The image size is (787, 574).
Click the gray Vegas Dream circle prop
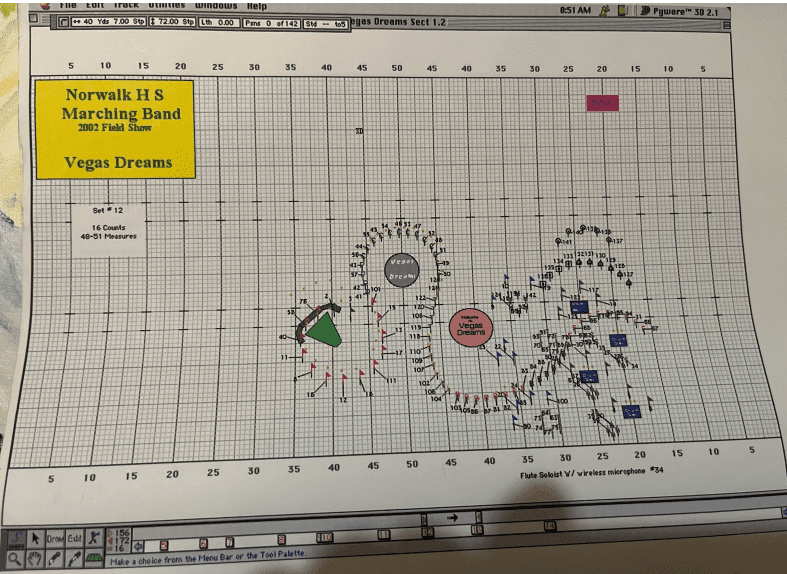tap(400, 268)
